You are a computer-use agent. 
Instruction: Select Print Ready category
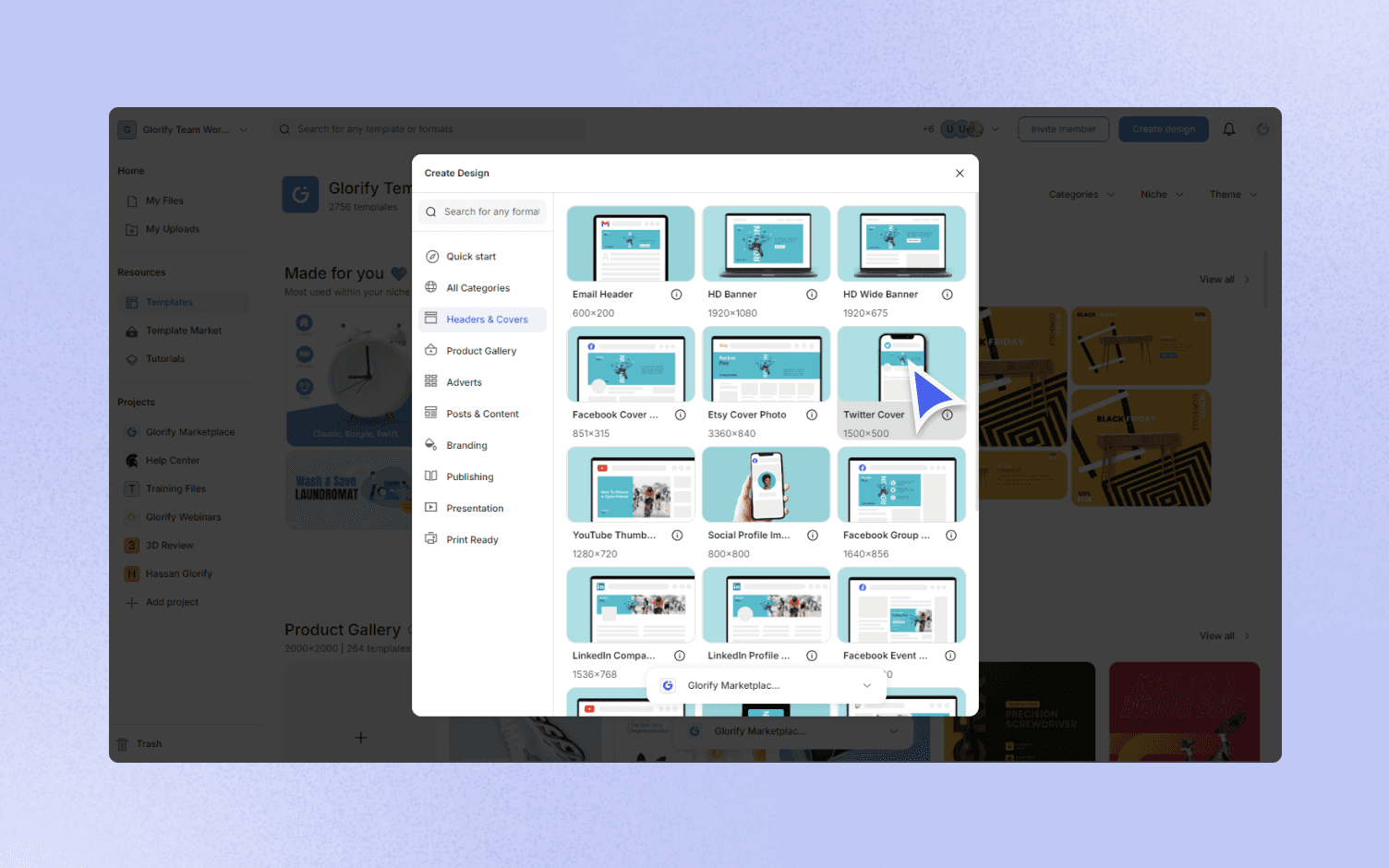tap(482, 539)
